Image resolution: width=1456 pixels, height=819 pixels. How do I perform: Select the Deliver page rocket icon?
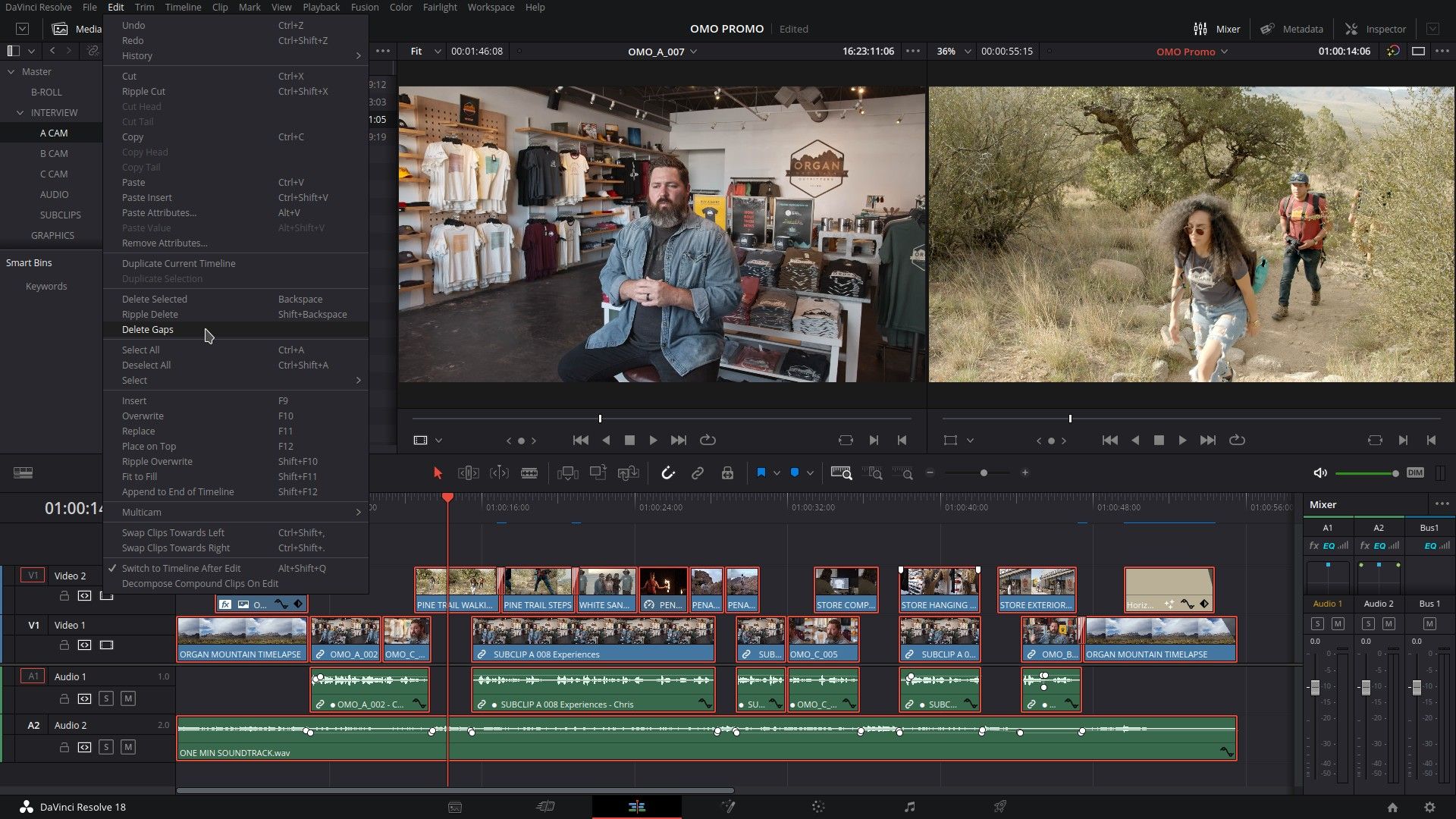pos(999,807)
